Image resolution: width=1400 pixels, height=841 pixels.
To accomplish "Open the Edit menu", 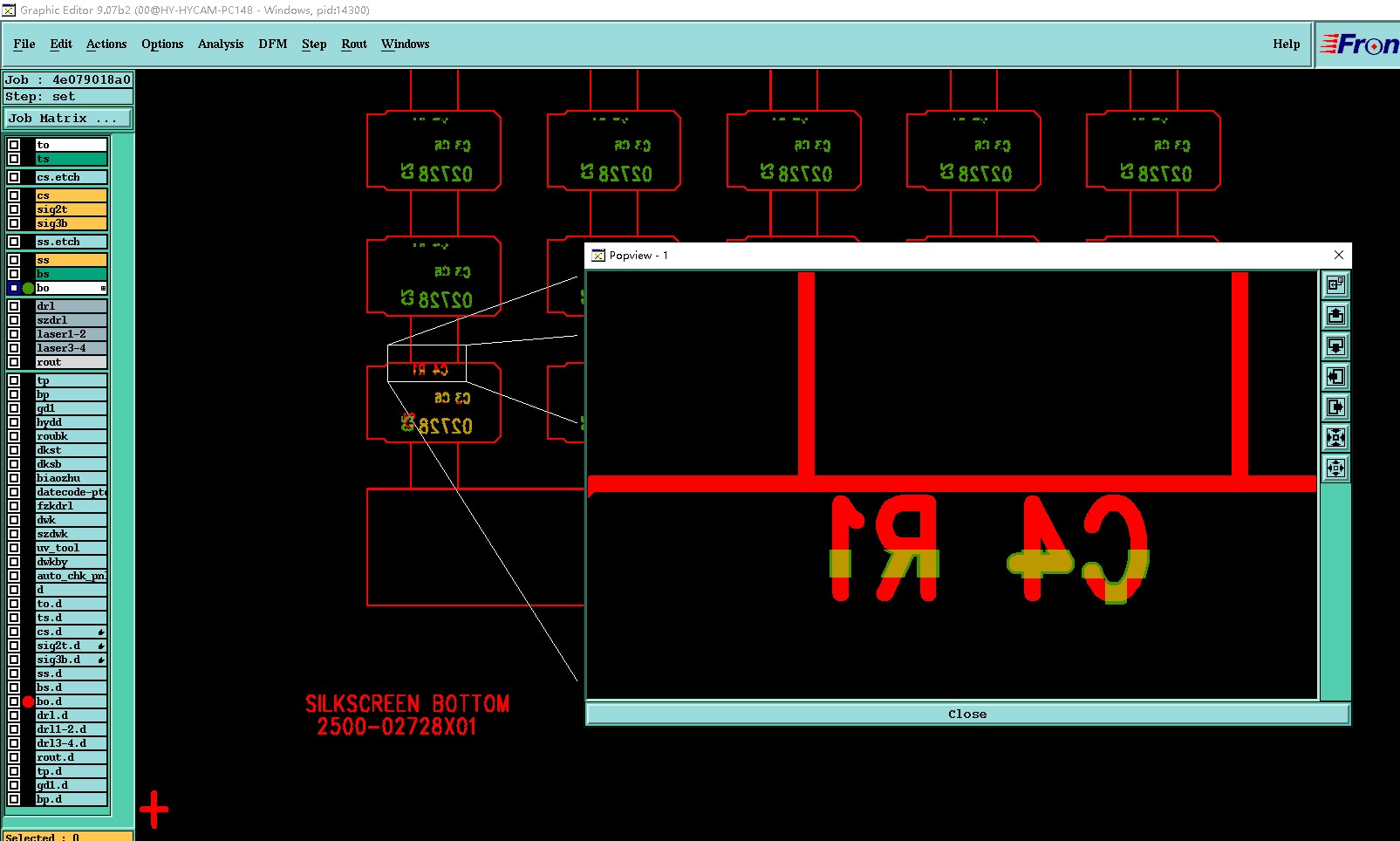I will click(61, 44).
